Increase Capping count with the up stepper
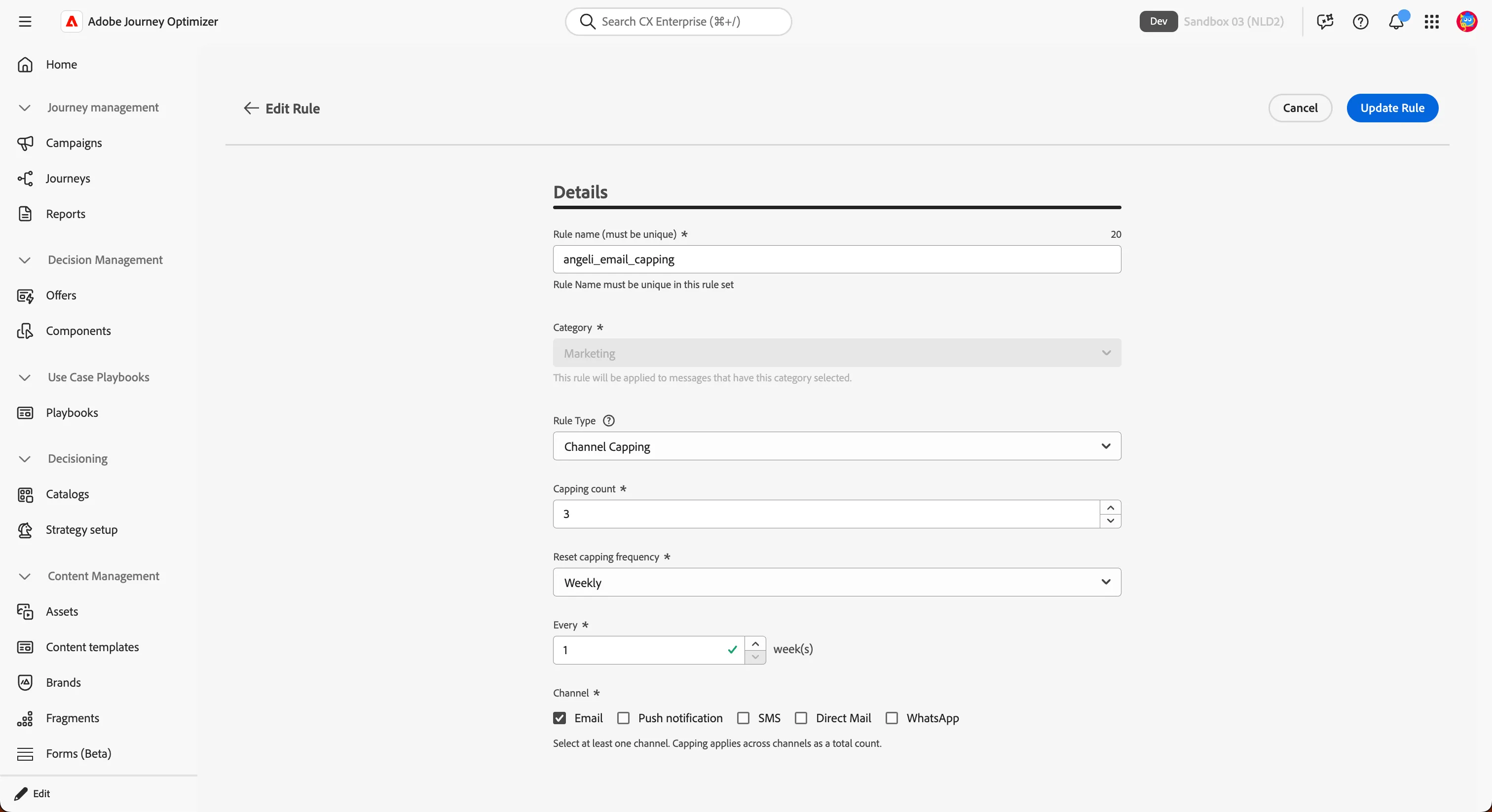The width and height of the screenshot is (1492, 812). 1110,507
